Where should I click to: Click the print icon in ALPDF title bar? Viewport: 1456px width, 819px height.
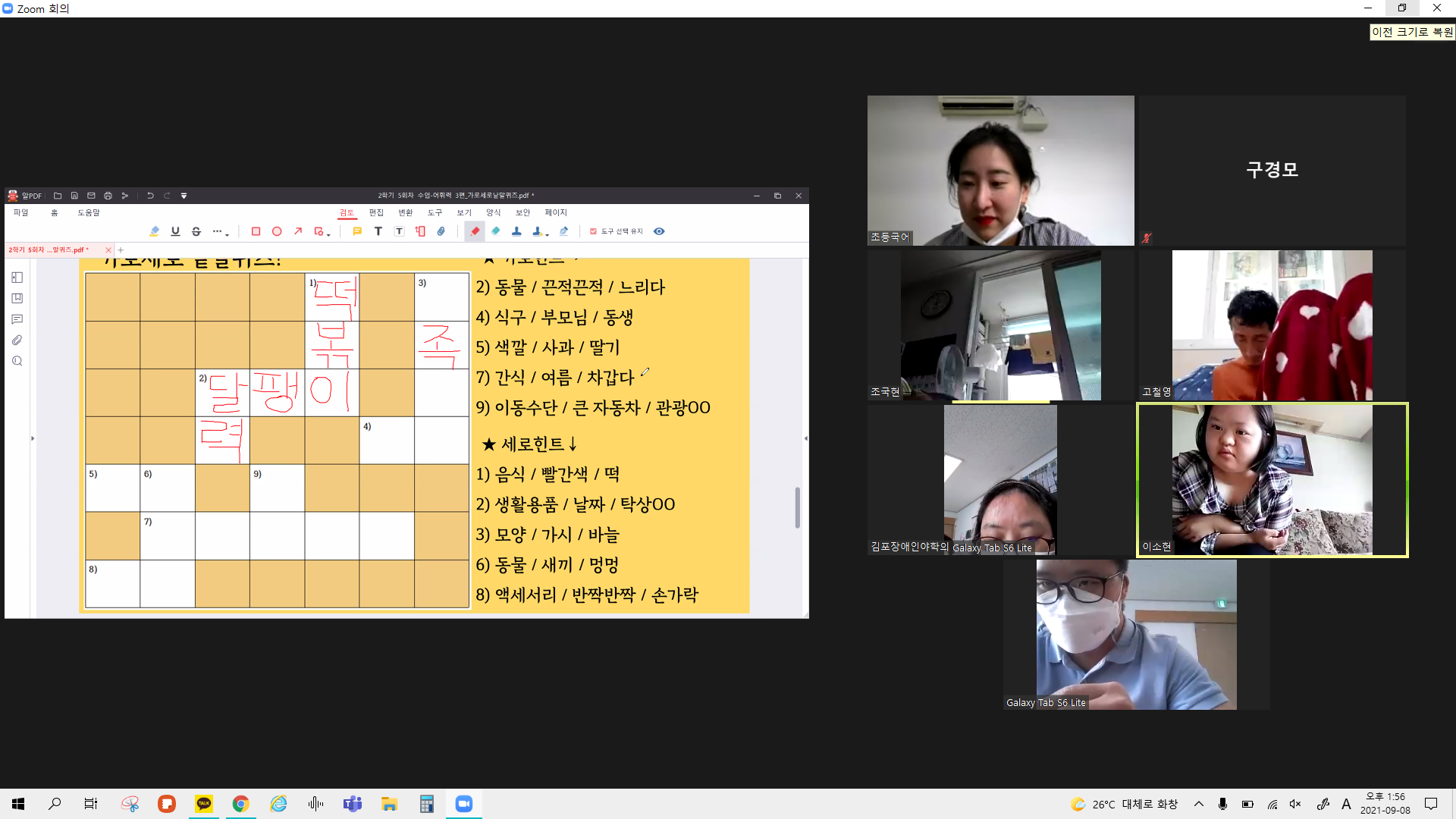point(108,196)
